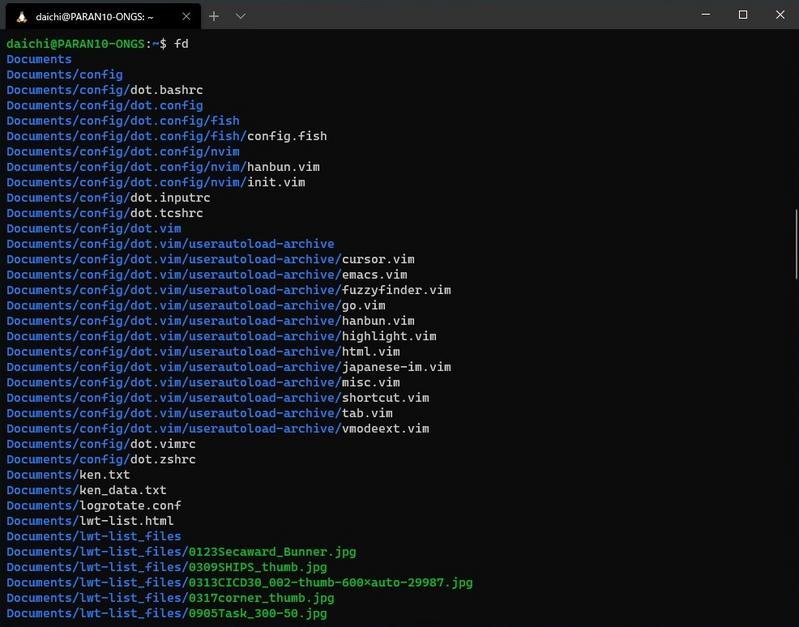Image resolution: width=799 pixels, height=627 pixels.
Task: Click the 'Documents/config/dot.config/nvim' directory line
Action: point(123,151)
